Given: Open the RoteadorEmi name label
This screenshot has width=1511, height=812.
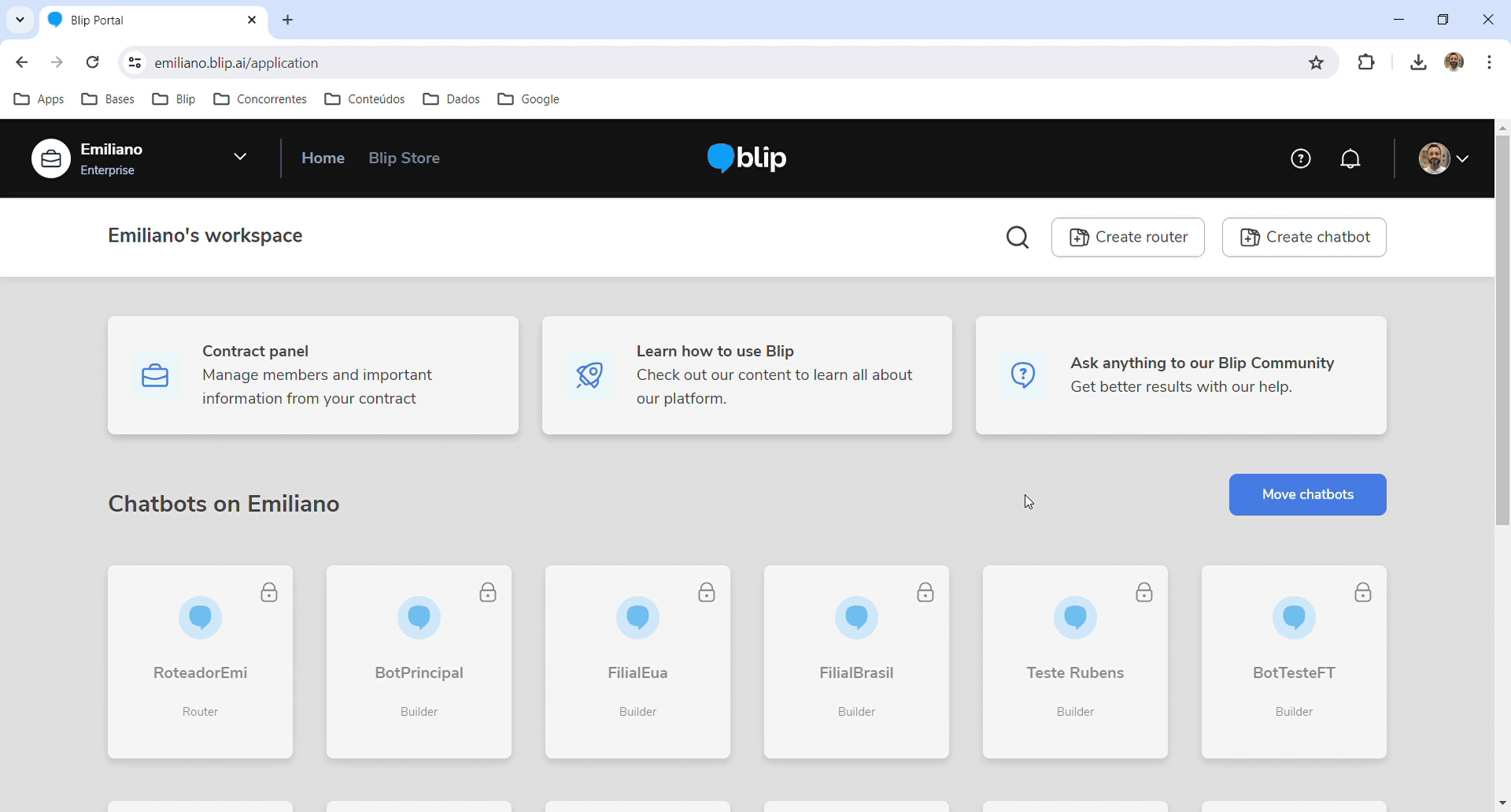Looking at the screenshot, I should click(201, 673).
